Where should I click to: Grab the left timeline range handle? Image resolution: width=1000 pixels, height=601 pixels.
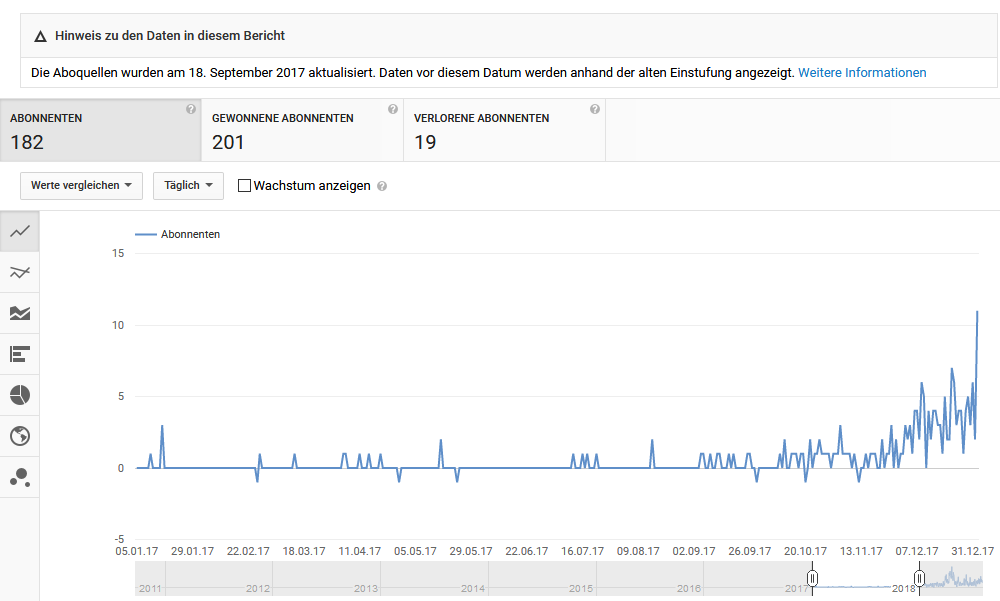click(x=813, y=579)
